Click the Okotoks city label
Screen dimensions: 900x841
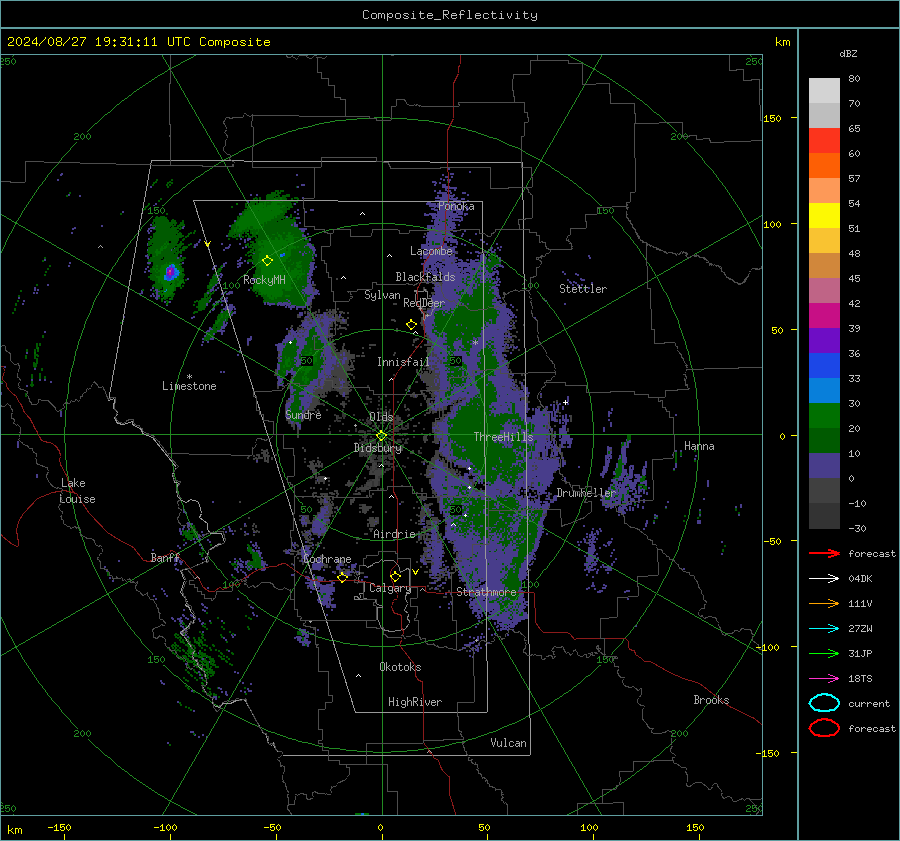400,667
